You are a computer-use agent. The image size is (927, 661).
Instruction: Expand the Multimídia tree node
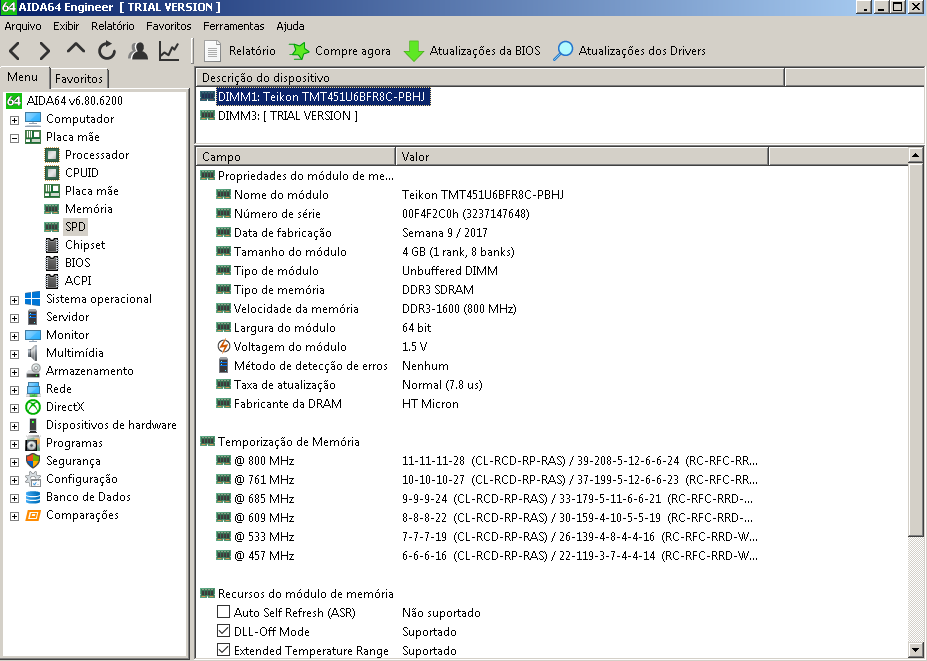click(x=14, y=354)
